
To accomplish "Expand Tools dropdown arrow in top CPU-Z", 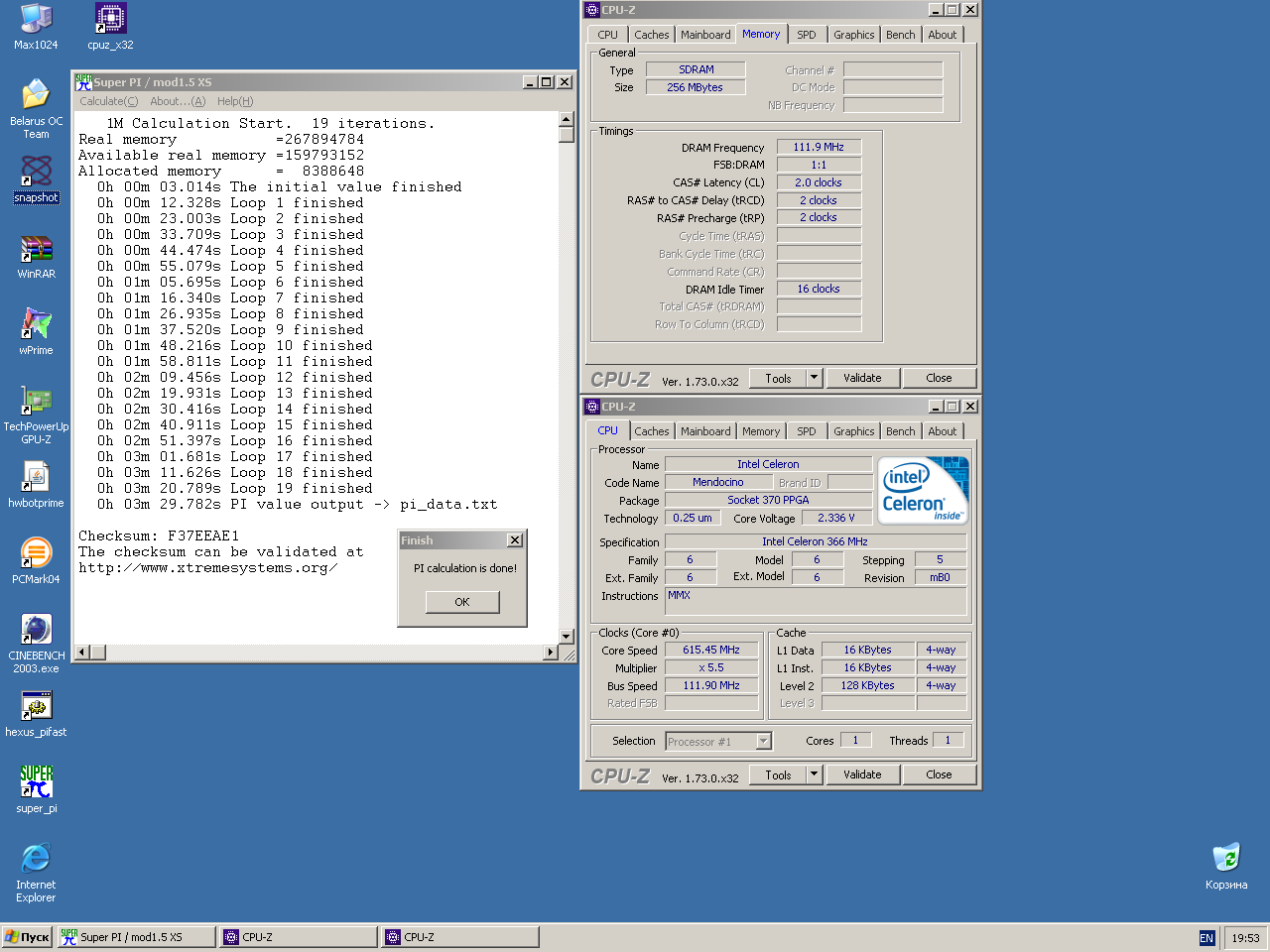I will 815,378.
